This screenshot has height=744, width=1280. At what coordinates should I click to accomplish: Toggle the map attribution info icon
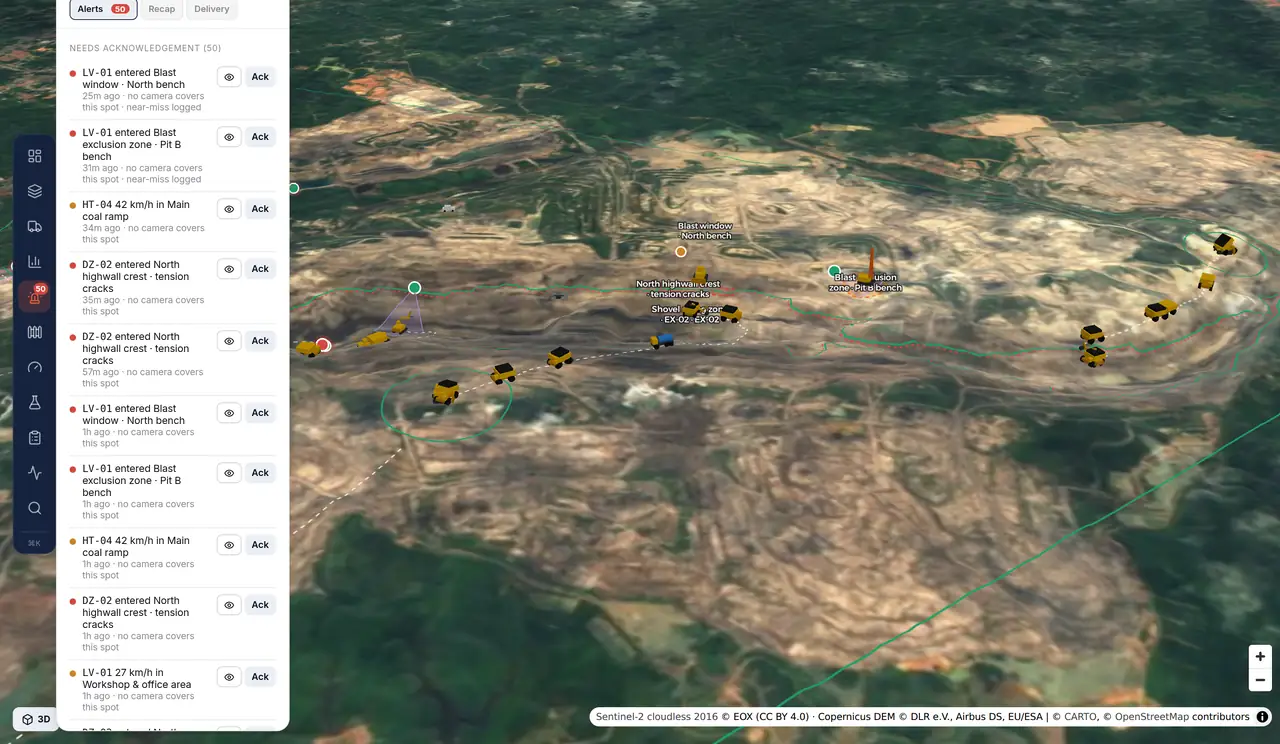coord(1262,717)
